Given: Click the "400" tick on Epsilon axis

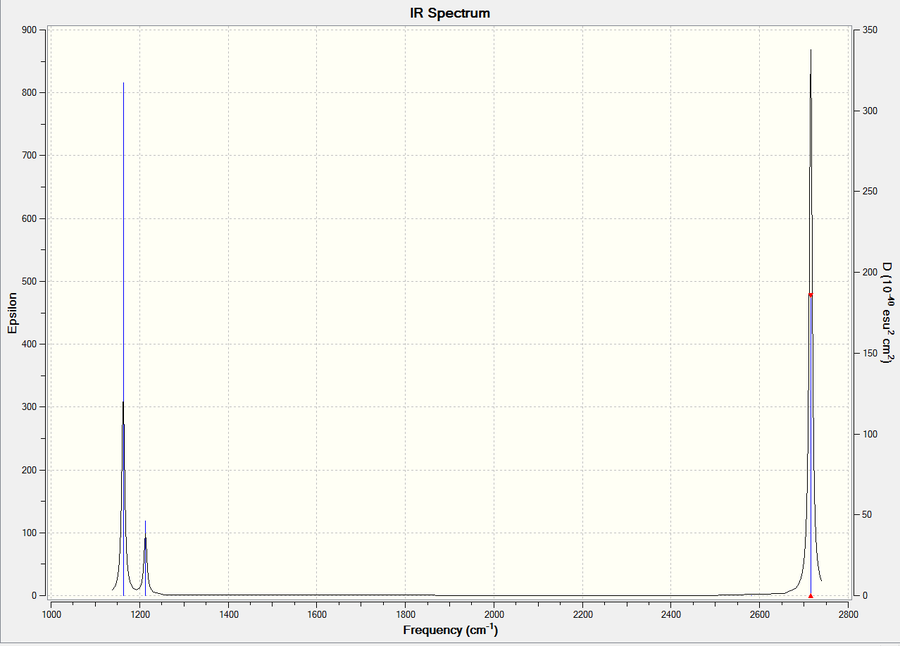Looking at the screenshot, I should click(29, 345).
